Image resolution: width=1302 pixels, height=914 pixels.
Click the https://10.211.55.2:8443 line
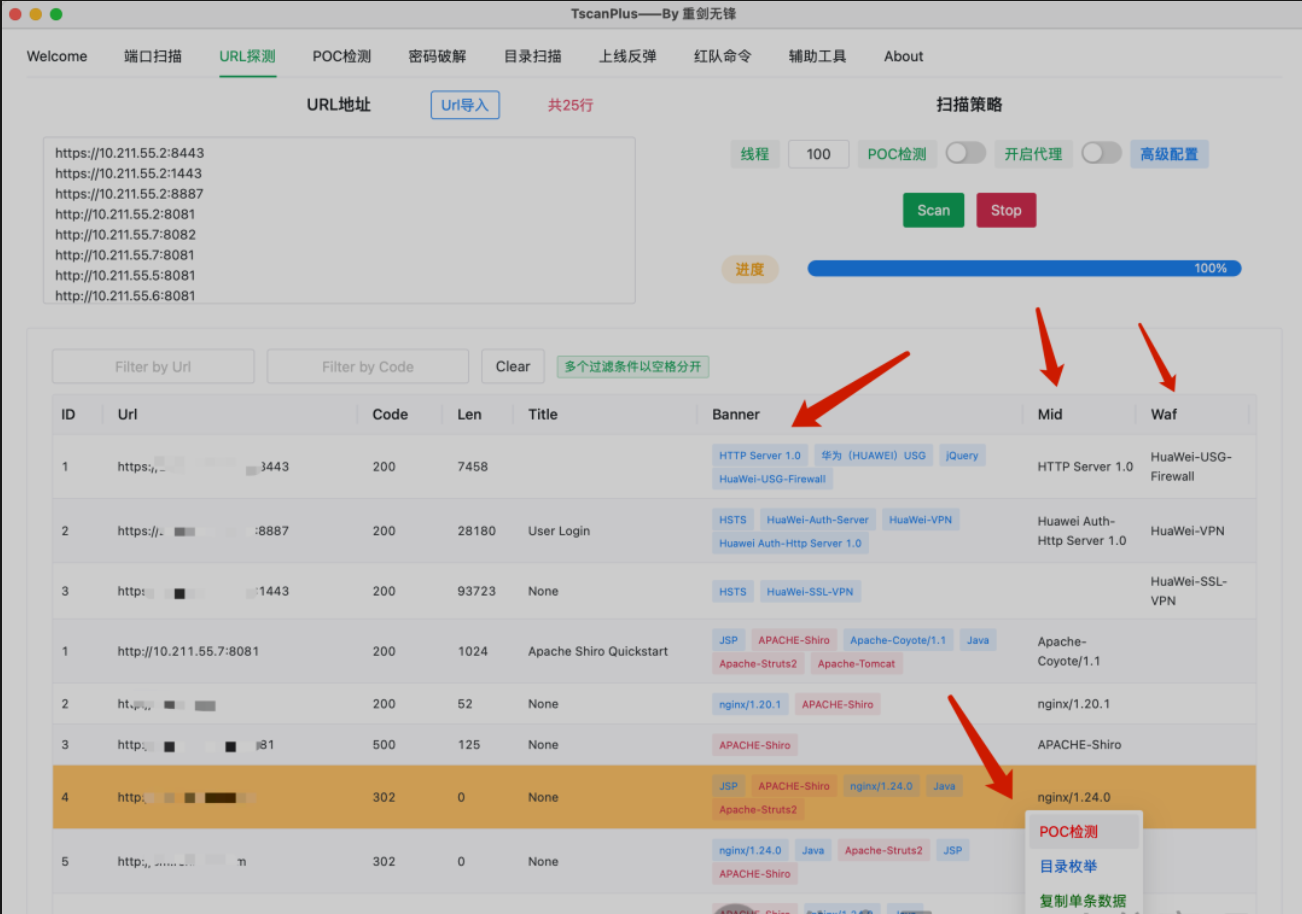point(130,153)
